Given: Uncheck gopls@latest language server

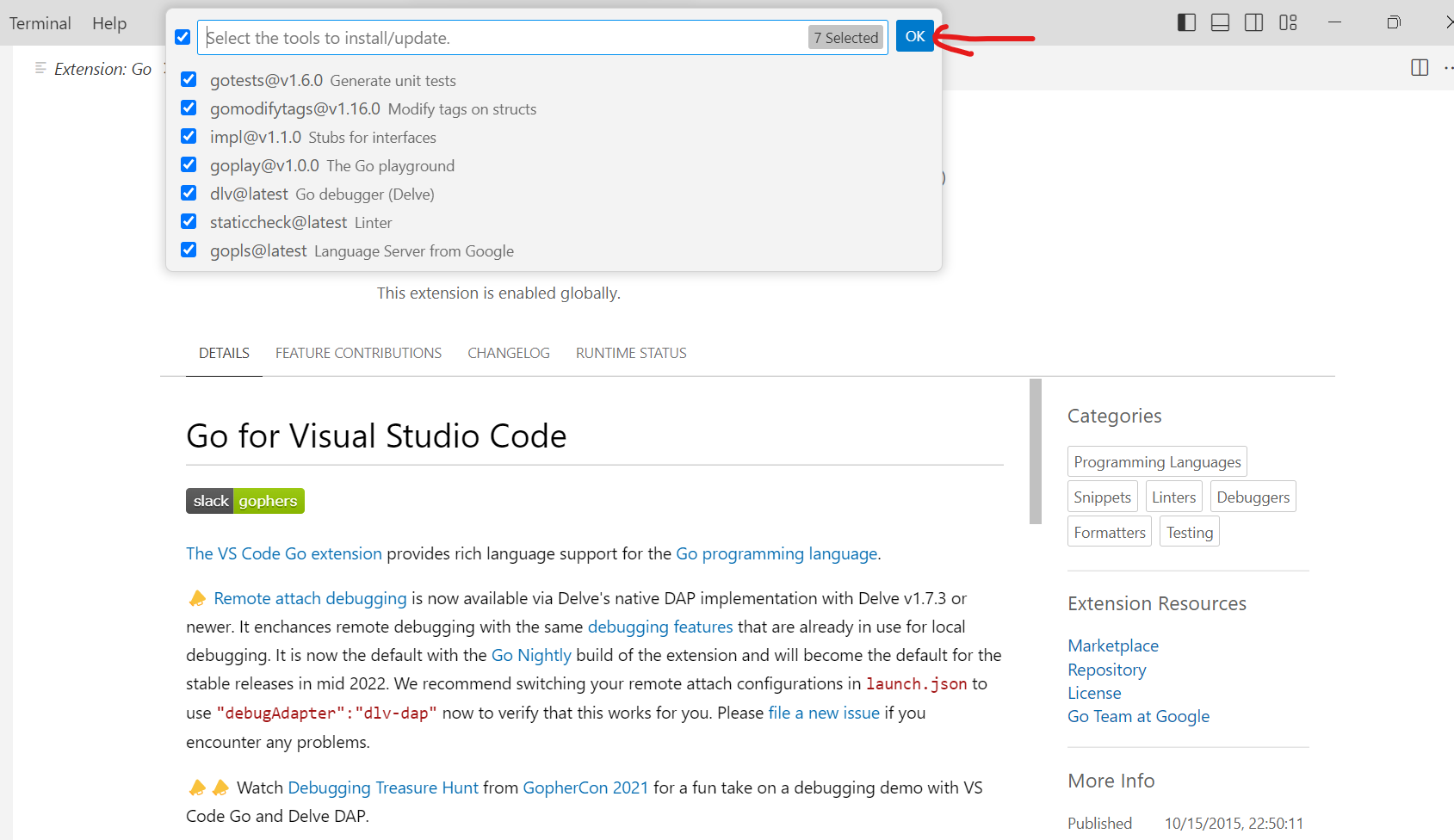Looking at the screenshot, I should [x=189, y=250].
